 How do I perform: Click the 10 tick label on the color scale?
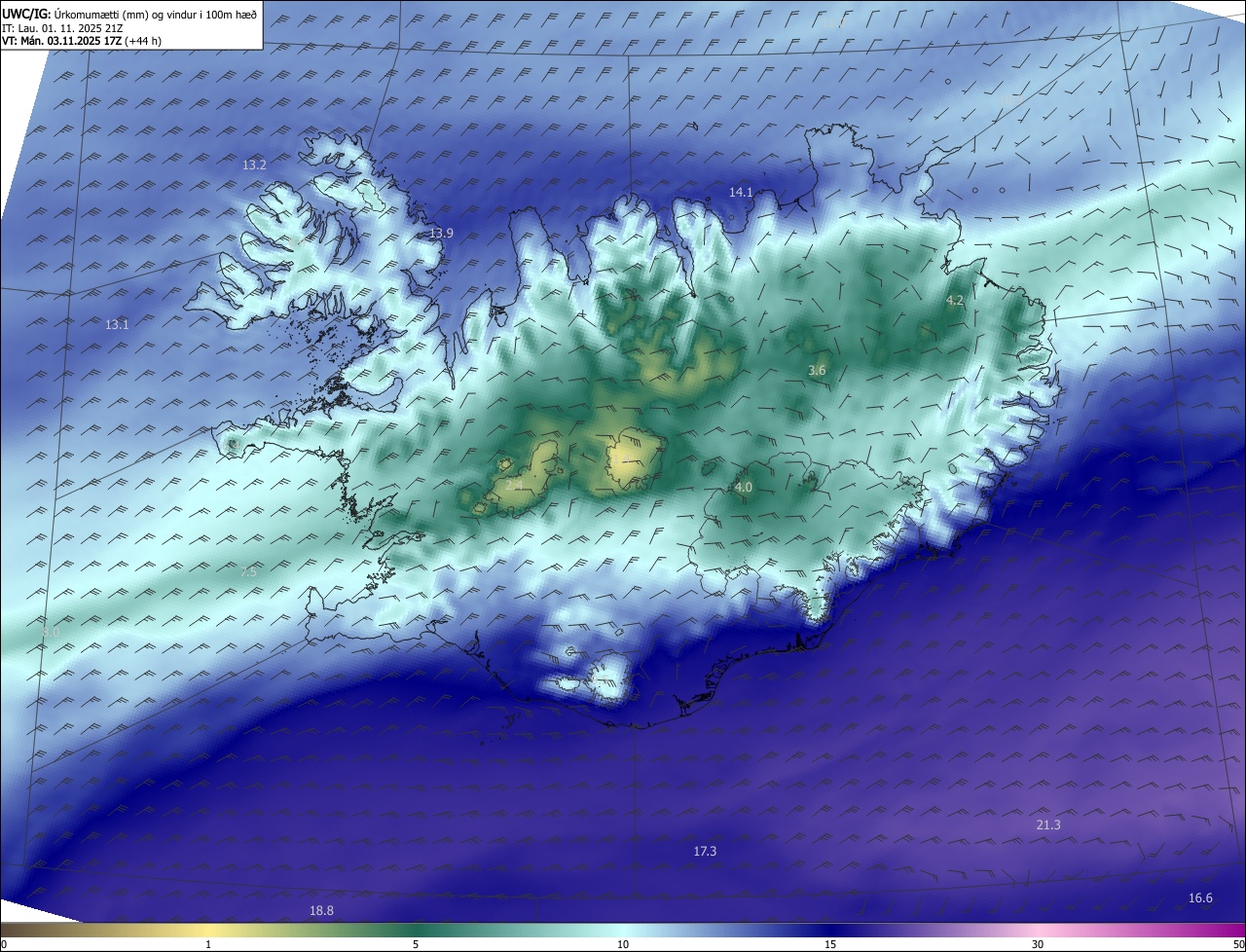coord(623,944)
